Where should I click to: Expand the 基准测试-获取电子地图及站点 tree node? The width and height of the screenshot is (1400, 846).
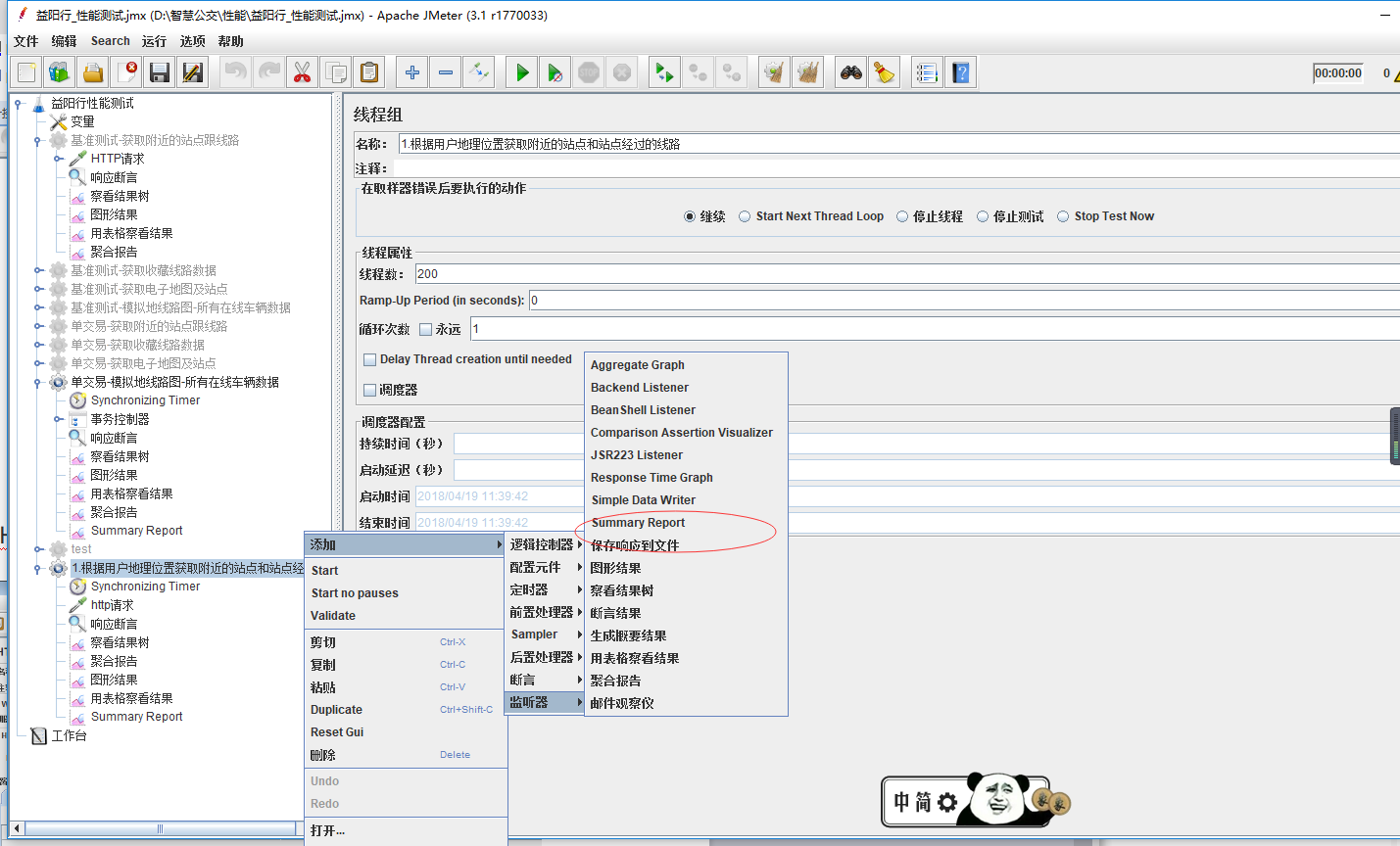38,289
